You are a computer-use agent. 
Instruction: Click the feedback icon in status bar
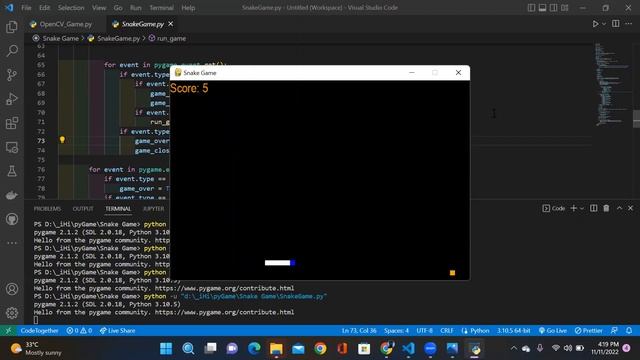(x=614, y=331)
